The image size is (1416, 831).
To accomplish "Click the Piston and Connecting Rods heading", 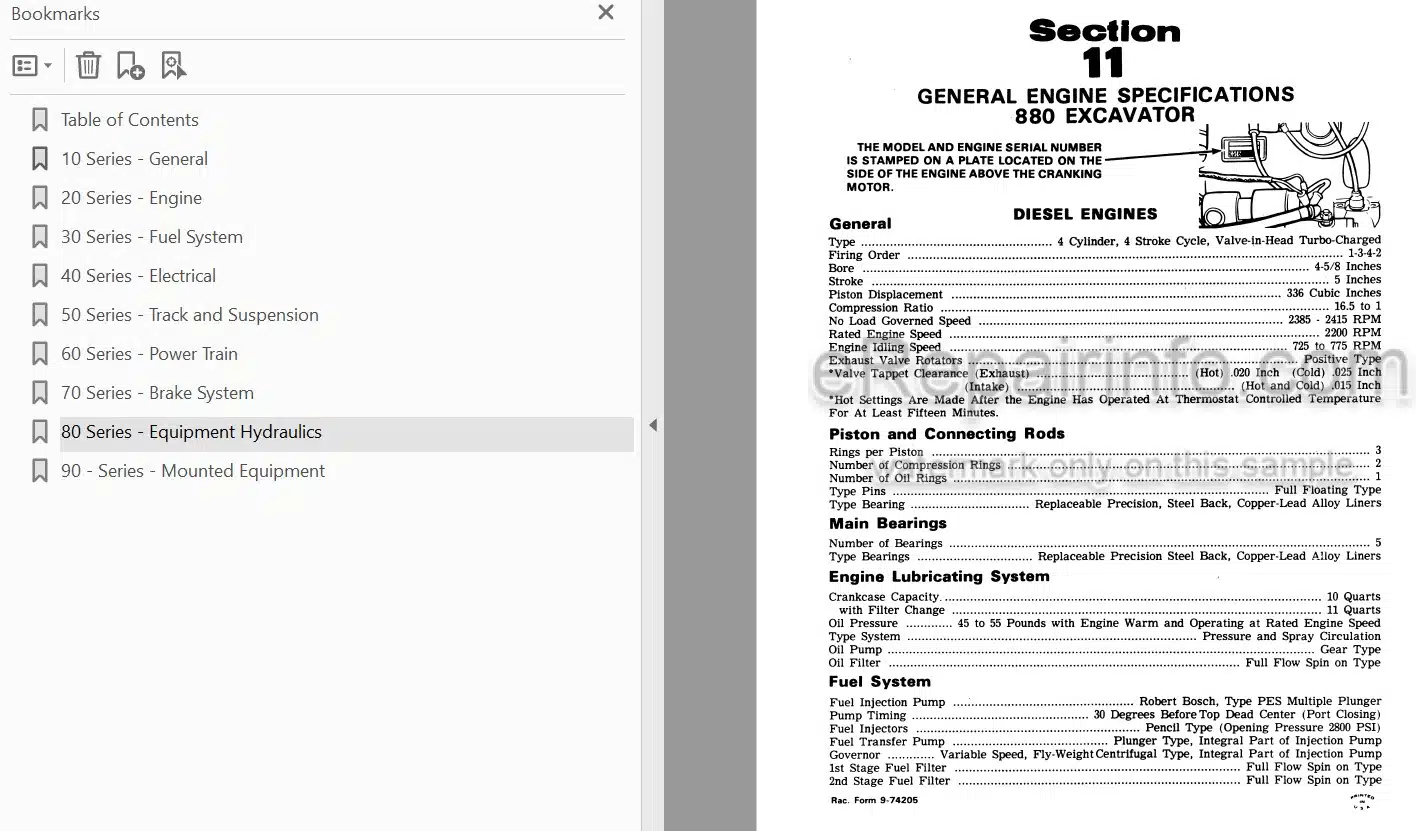I will click(x=946, y=434).
